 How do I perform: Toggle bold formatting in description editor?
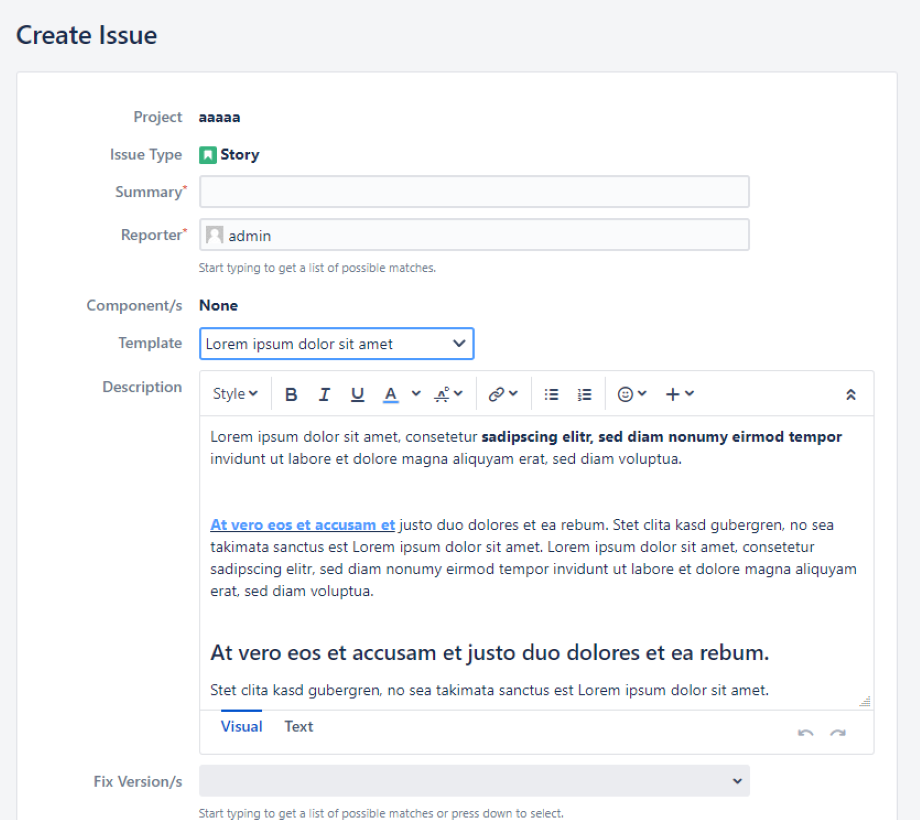pyautogui.click(x=290, y=394)
